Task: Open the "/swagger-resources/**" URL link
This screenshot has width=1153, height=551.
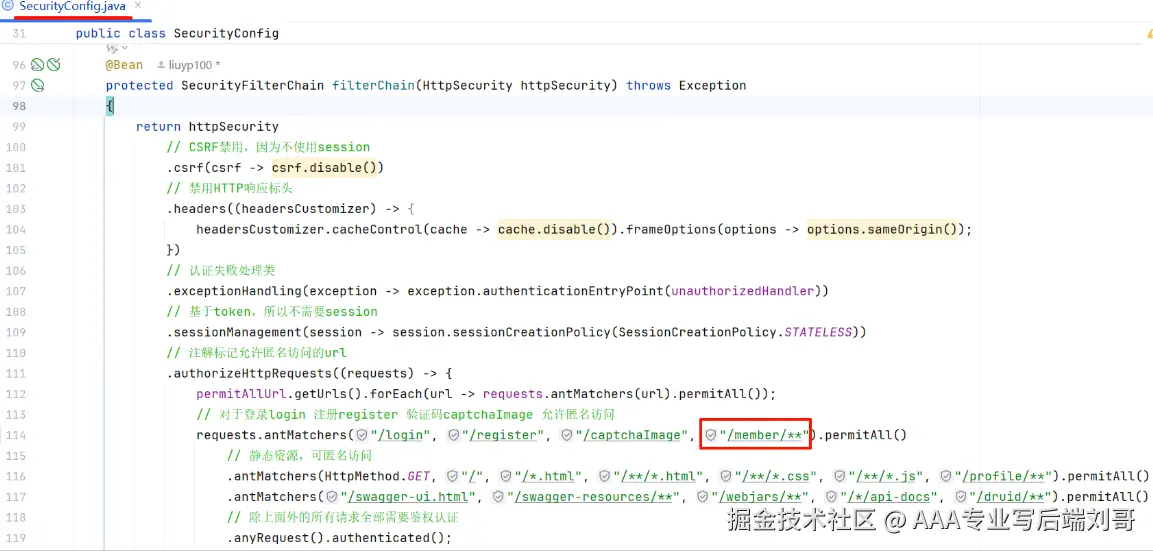Action: pos(594,497)
